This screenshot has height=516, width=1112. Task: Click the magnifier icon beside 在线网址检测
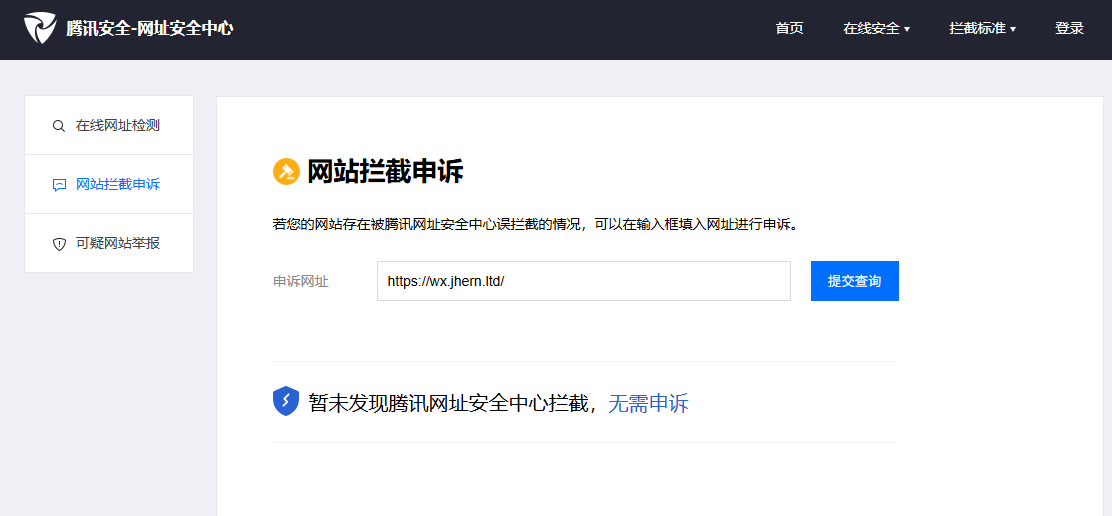[59, 126]
